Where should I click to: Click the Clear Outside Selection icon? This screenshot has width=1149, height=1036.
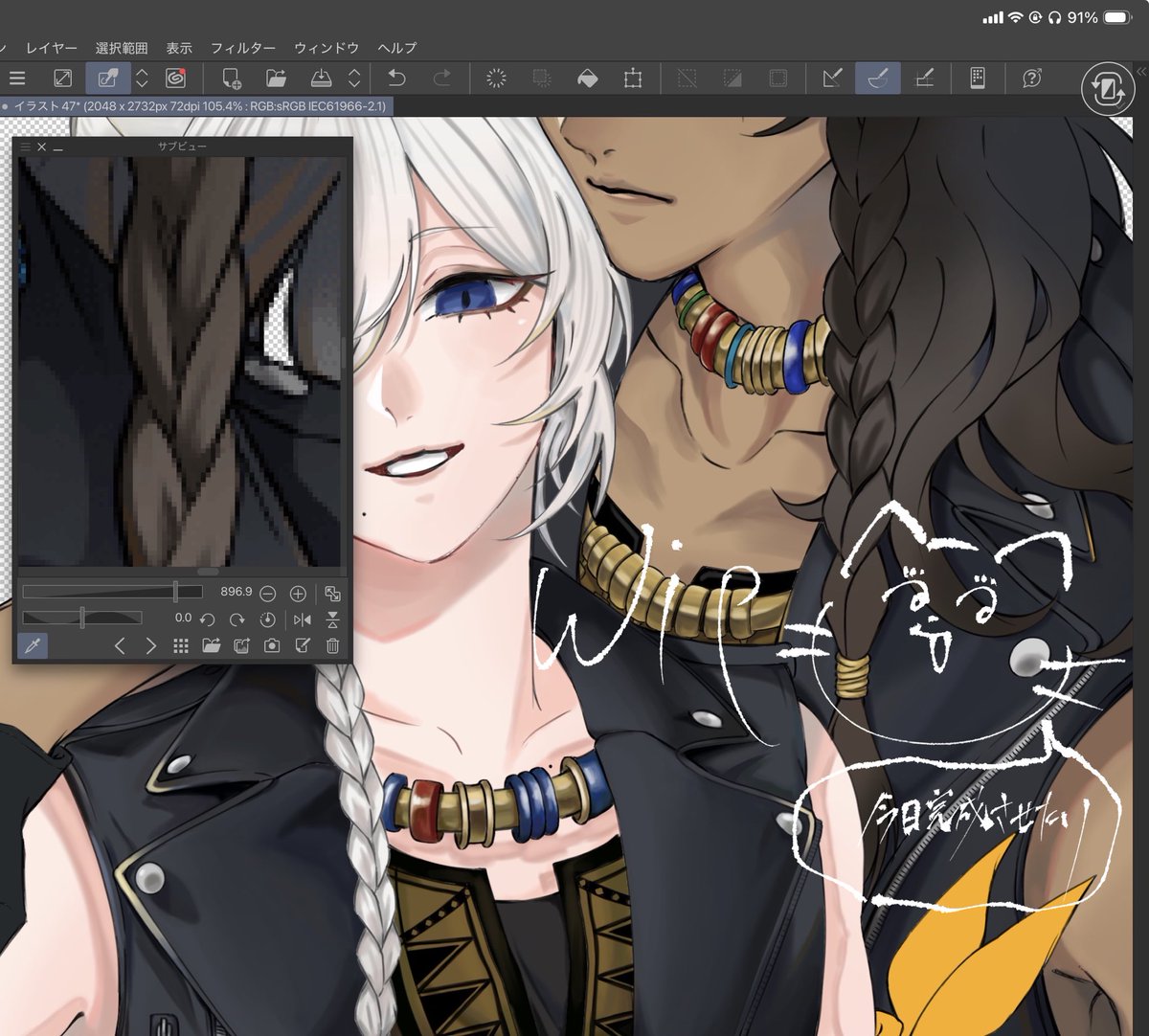(542, 79)
